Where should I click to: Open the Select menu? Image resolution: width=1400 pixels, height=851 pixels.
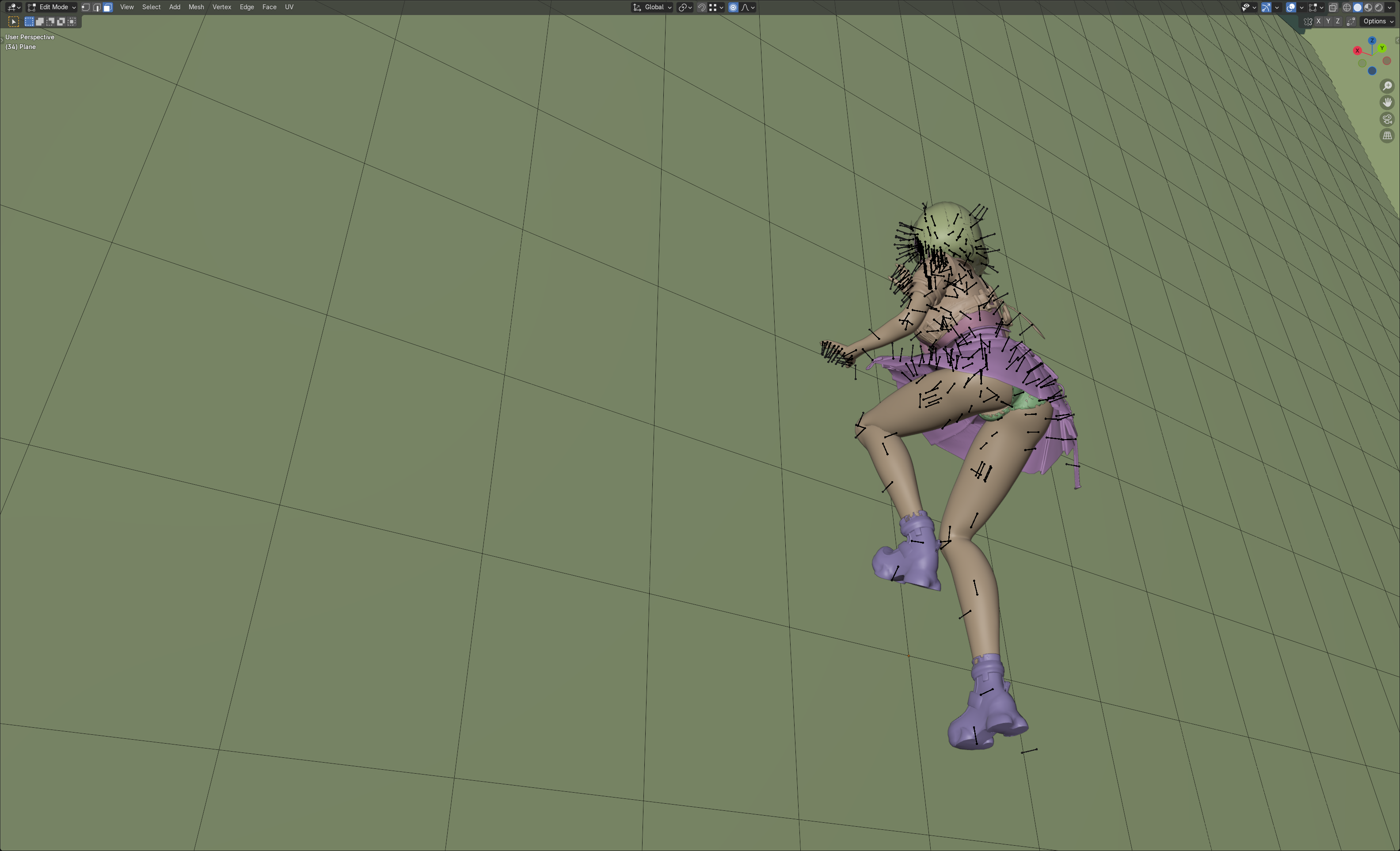[x=151, y=8]
